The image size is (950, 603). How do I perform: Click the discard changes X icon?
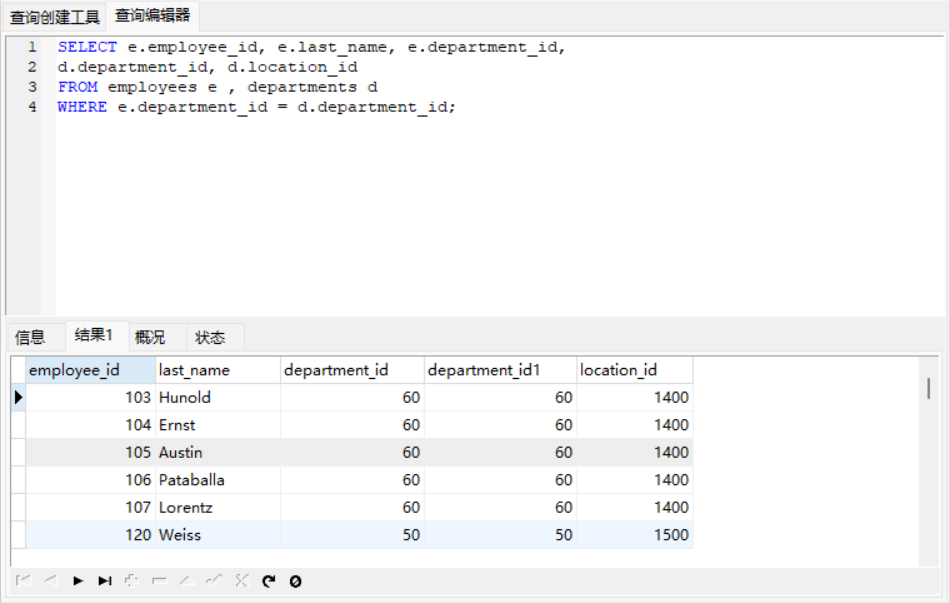click(241, 581)
